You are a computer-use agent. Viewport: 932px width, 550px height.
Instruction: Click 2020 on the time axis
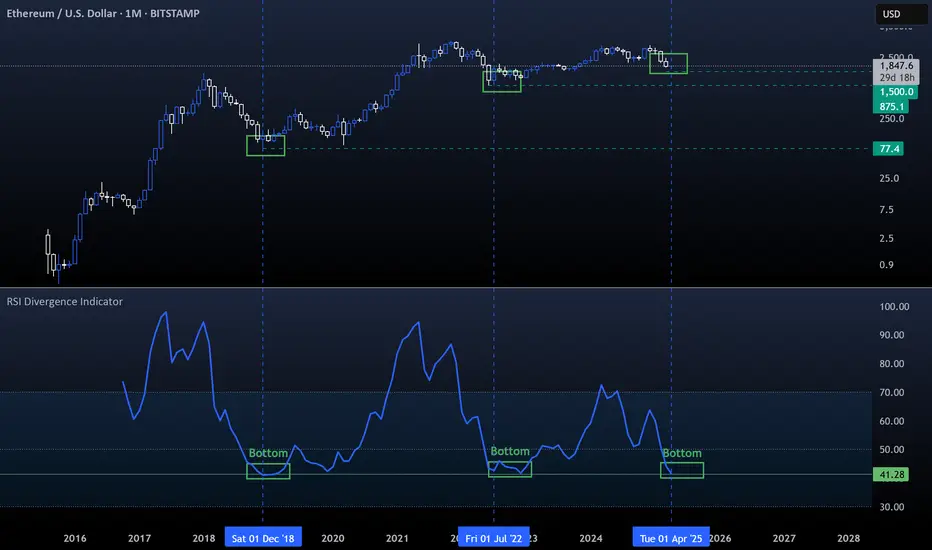click(x=333, y=538)
